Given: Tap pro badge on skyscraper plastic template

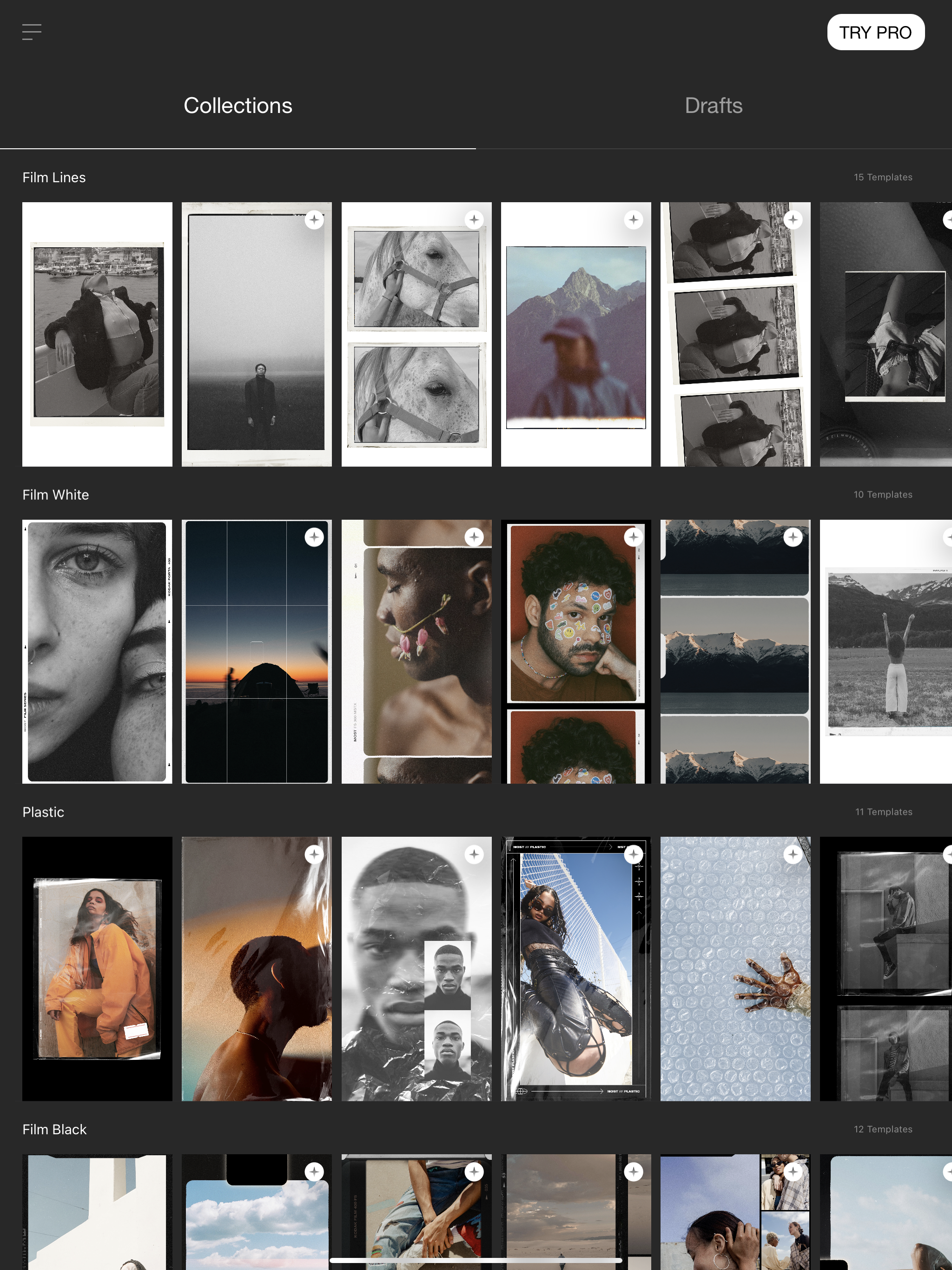Looking at the screenshot, I should click(633, 854).
